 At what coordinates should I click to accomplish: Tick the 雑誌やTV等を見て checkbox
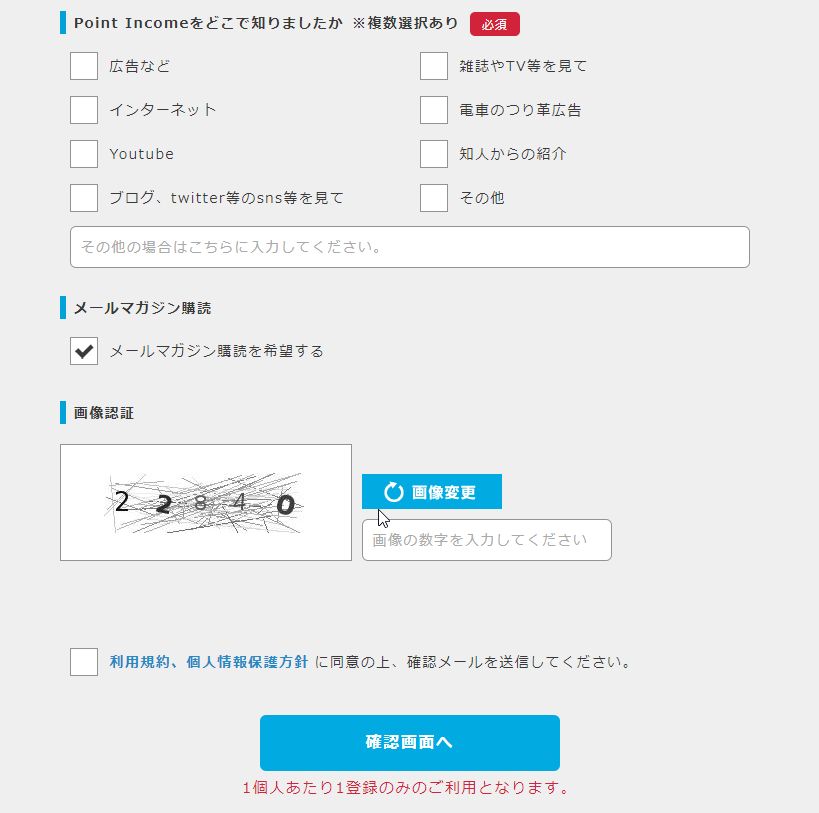(434, 66)
